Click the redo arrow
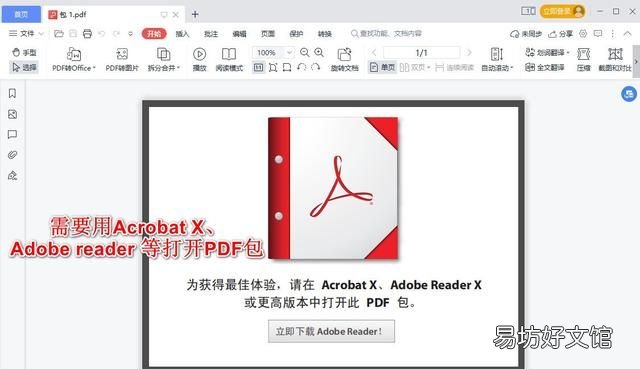This screenshot has width=640, height=369. pyautogui.click(x=116, y=33)
